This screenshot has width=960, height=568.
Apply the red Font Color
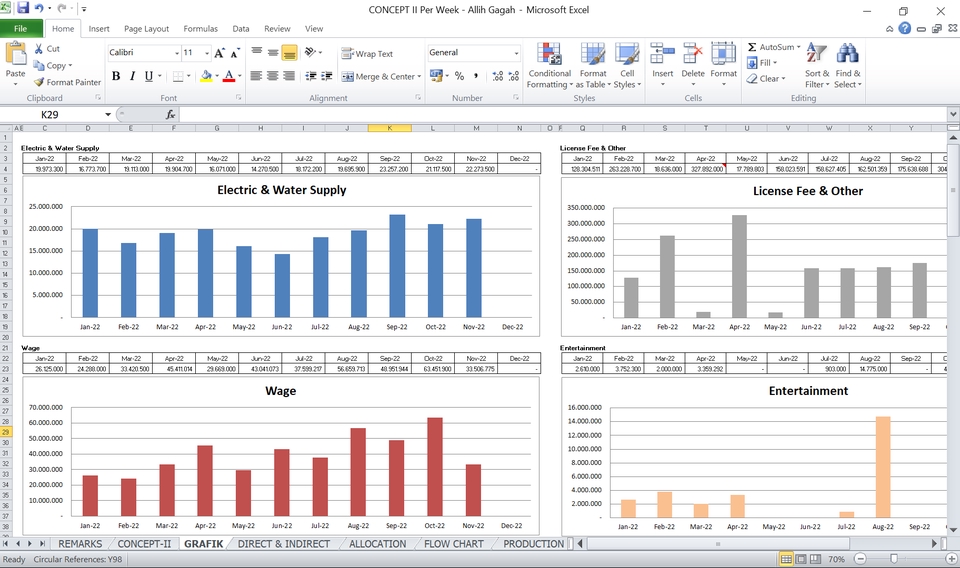pos(228,76)
